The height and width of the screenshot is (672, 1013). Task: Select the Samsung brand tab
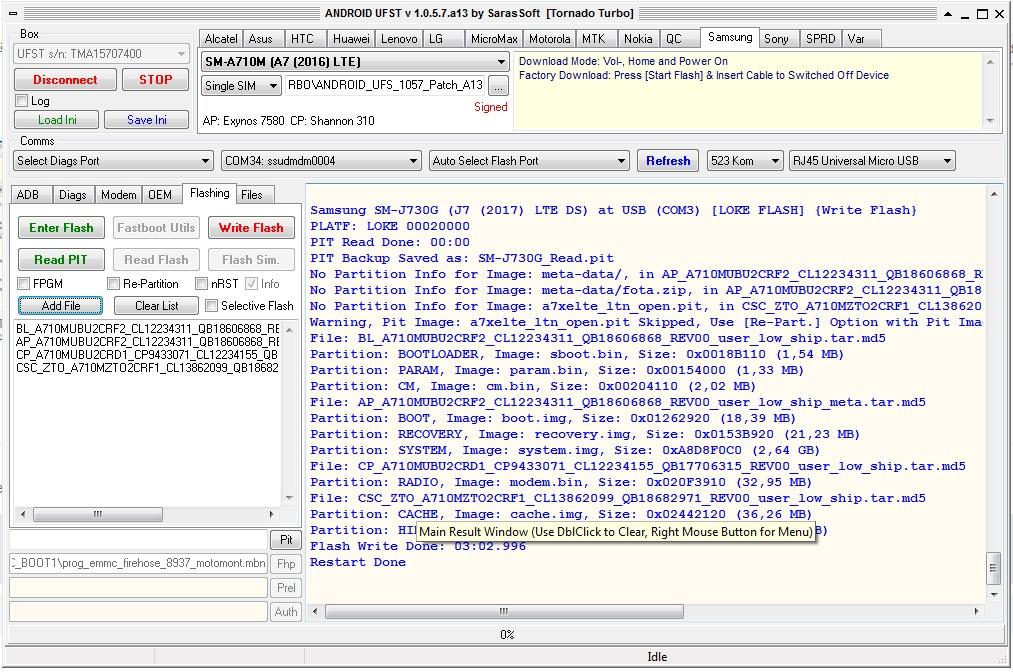point(730,37)
